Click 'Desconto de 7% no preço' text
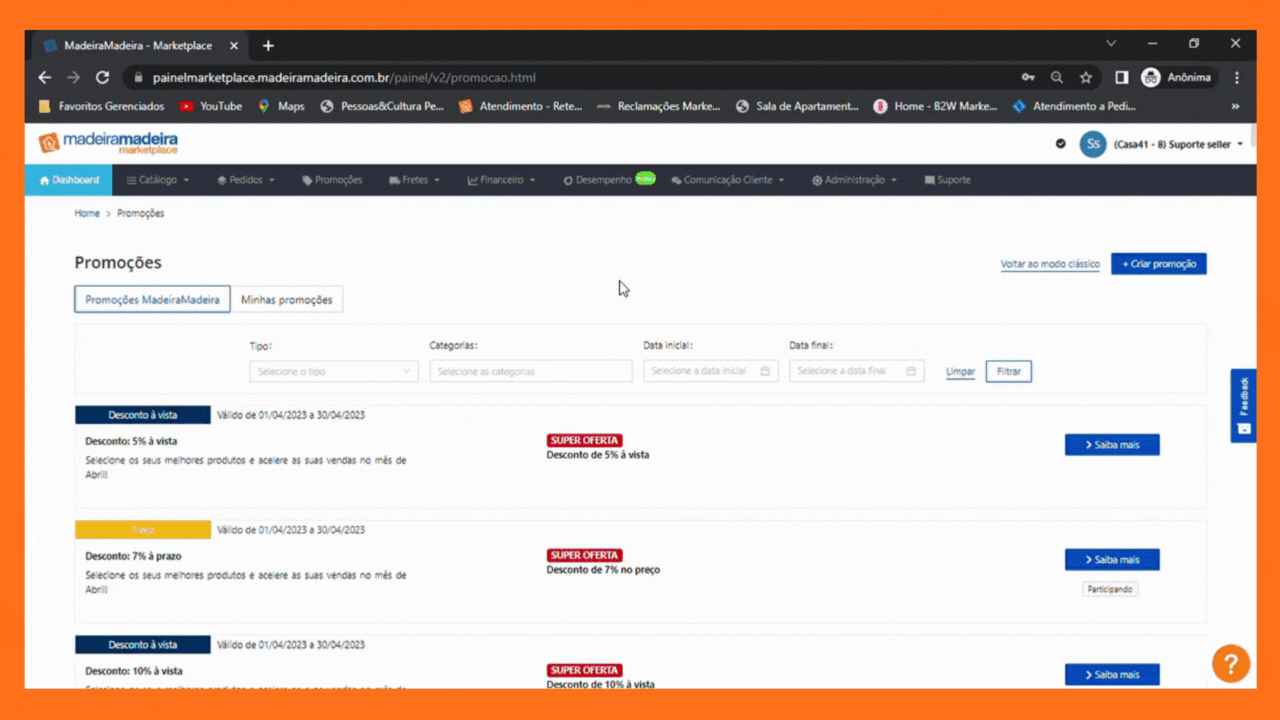The width and height of the screenshot is (1280, 720). pyautogui.click(x=603, y=570)
